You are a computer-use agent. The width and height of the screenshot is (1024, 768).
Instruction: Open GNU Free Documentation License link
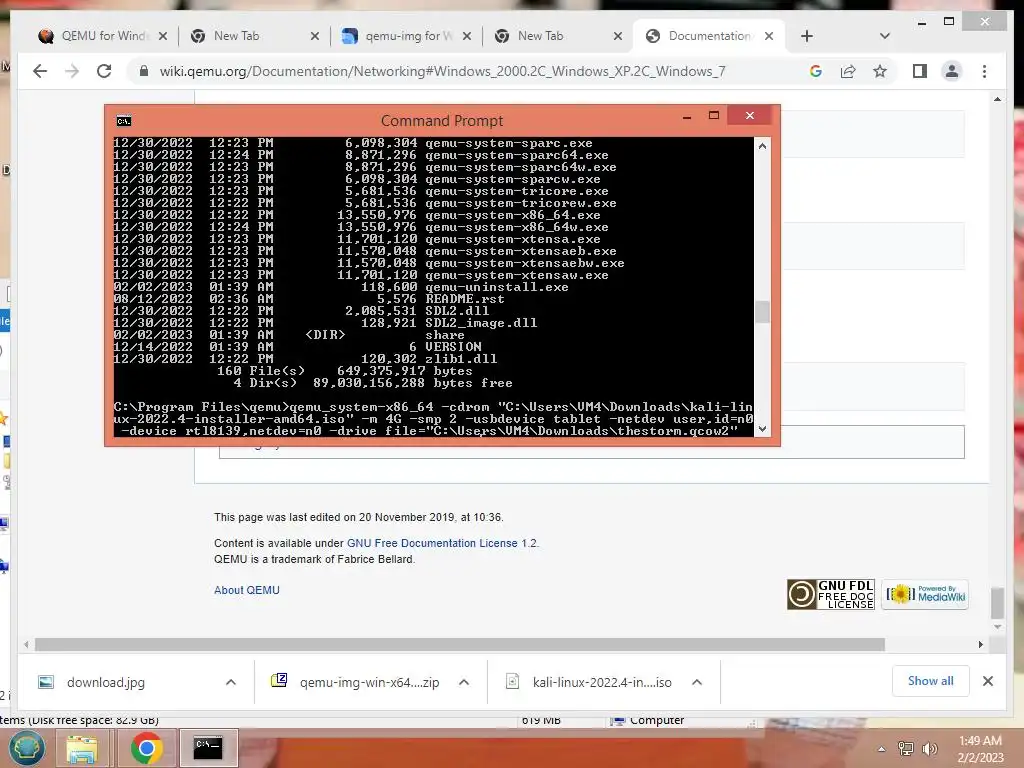[x=441, y=543]
